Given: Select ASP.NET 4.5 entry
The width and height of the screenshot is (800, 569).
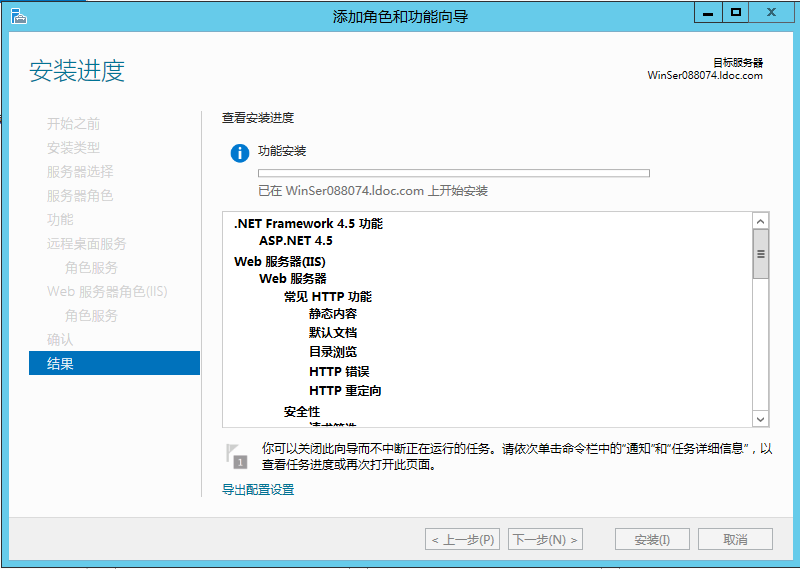Looking at the screenshot, I should (x=296, y=240).
